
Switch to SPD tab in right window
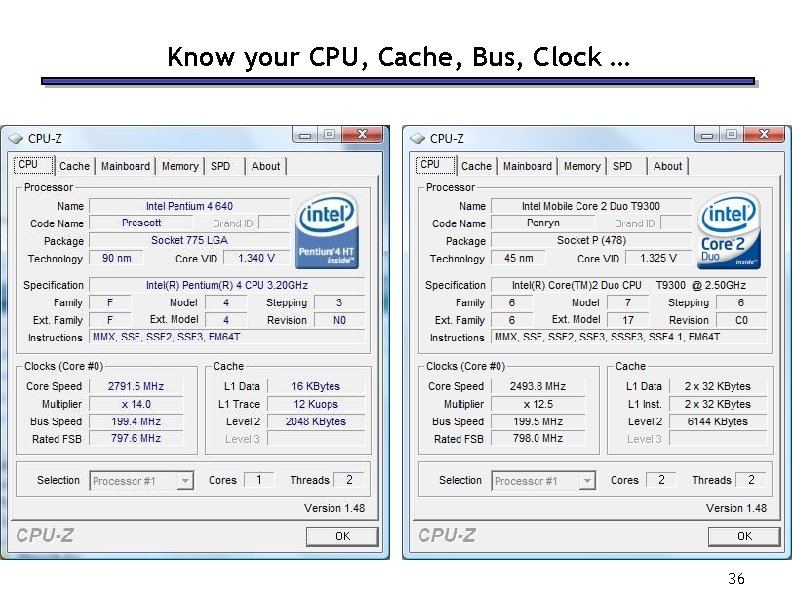pyautogui.click(x=627, y=166)
